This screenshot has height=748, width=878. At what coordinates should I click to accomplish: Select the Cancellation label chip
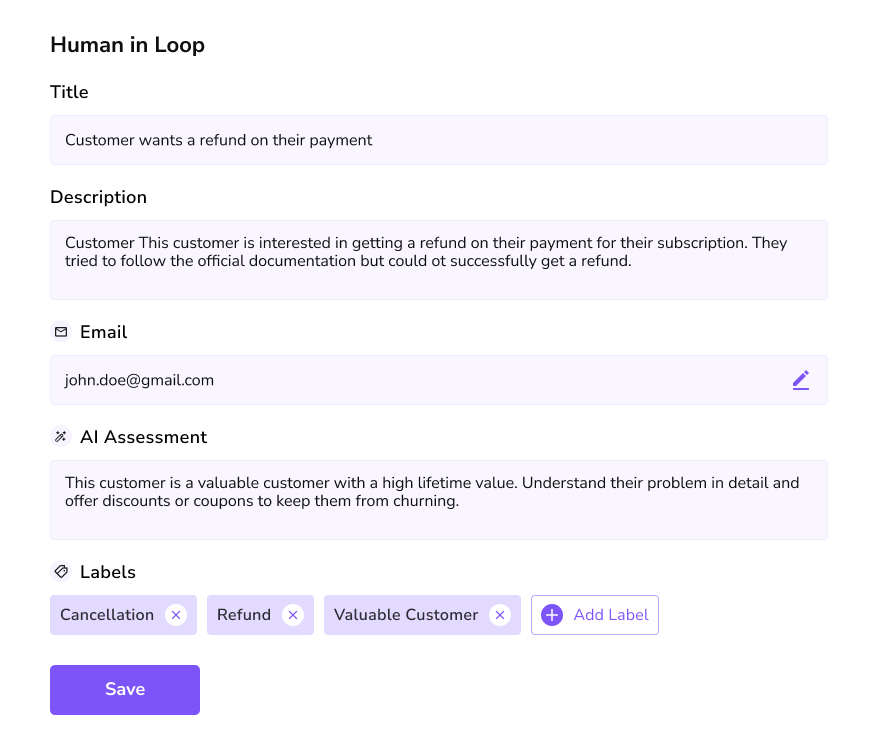coord(107,615)
